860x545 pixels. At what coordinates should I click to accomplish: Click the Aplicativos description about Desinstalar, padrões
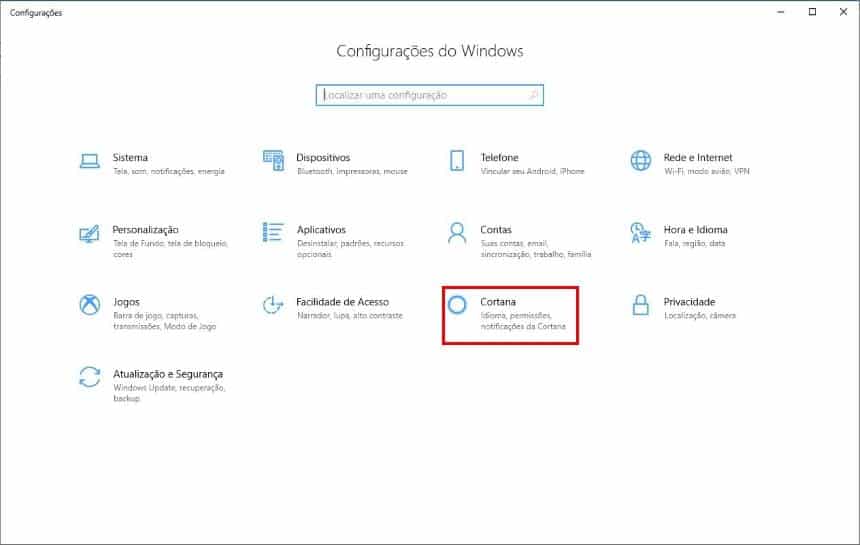[350, 249]
